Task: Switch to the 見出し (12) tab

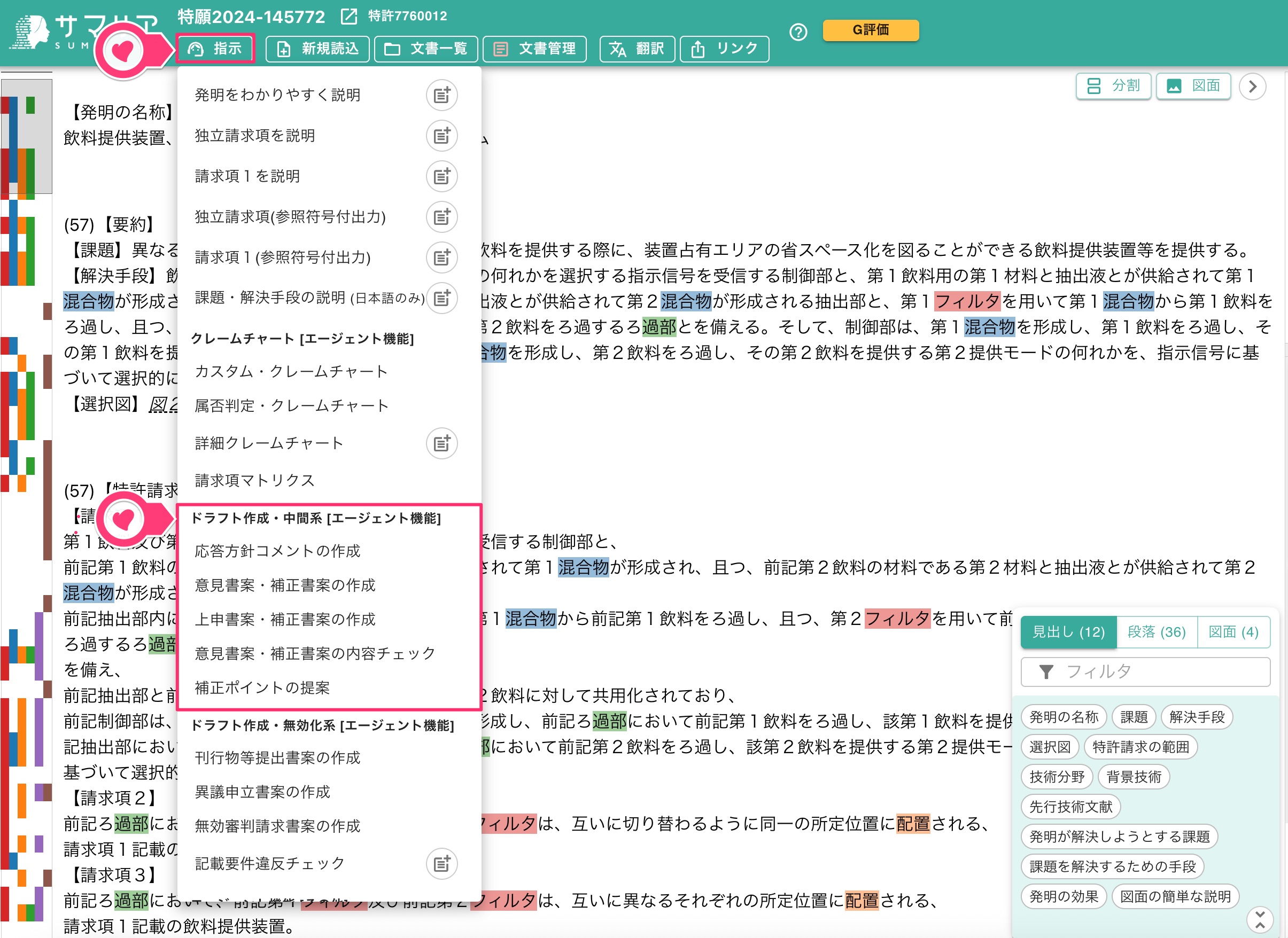Action: (1068, 632)
